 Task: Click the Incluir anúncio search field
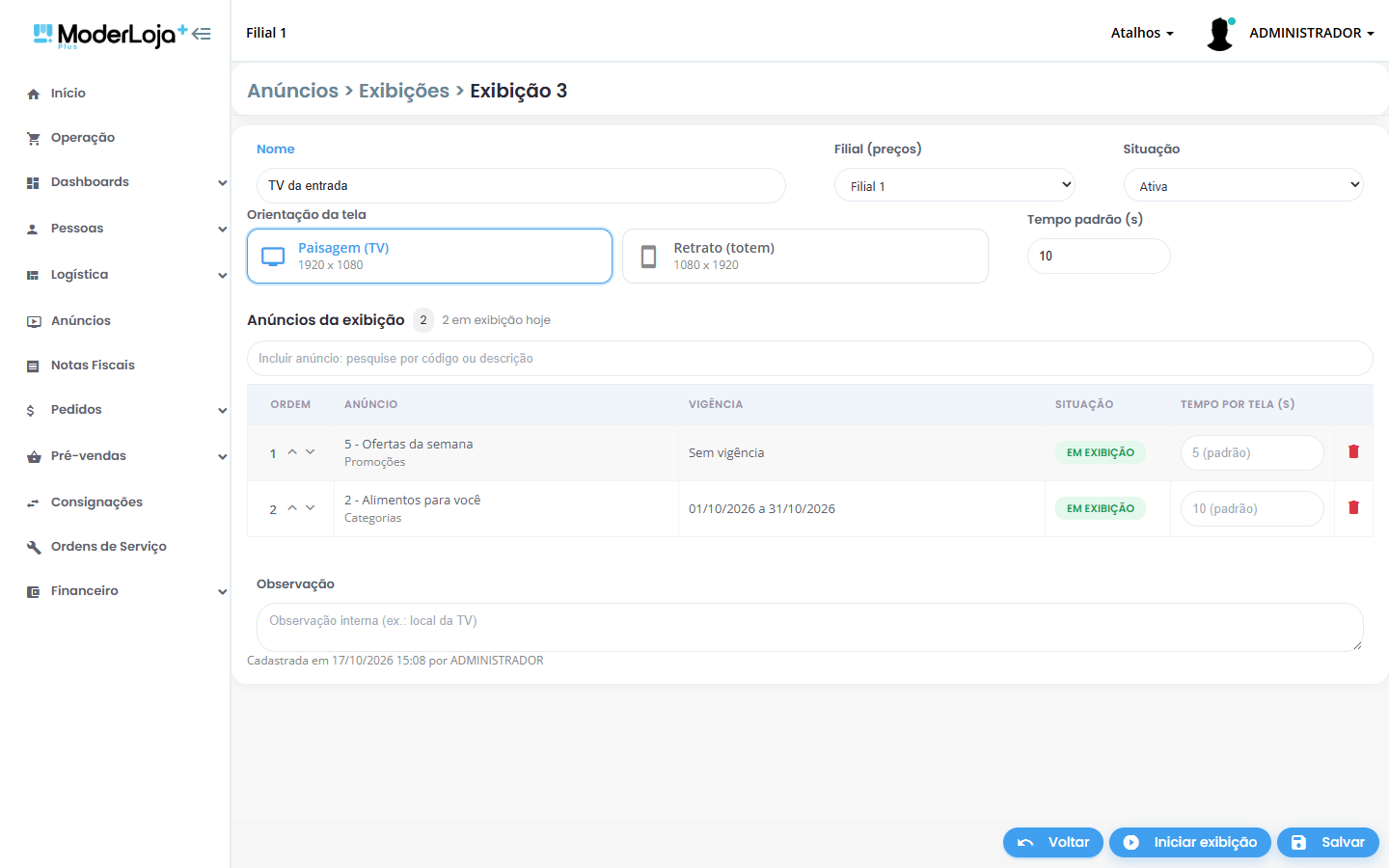click(810, 358)
